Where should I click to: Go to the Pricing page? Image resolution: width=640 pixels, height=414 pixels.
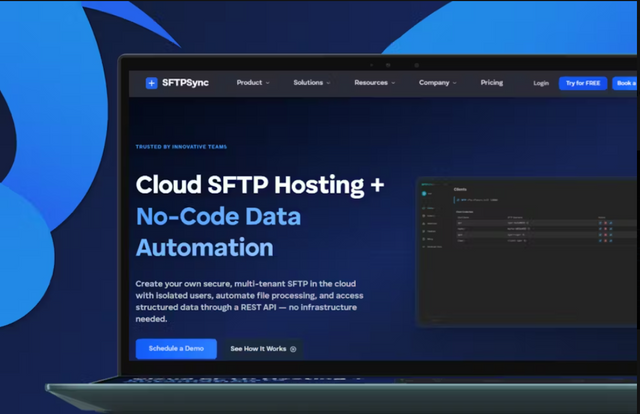tap(491, 82)
